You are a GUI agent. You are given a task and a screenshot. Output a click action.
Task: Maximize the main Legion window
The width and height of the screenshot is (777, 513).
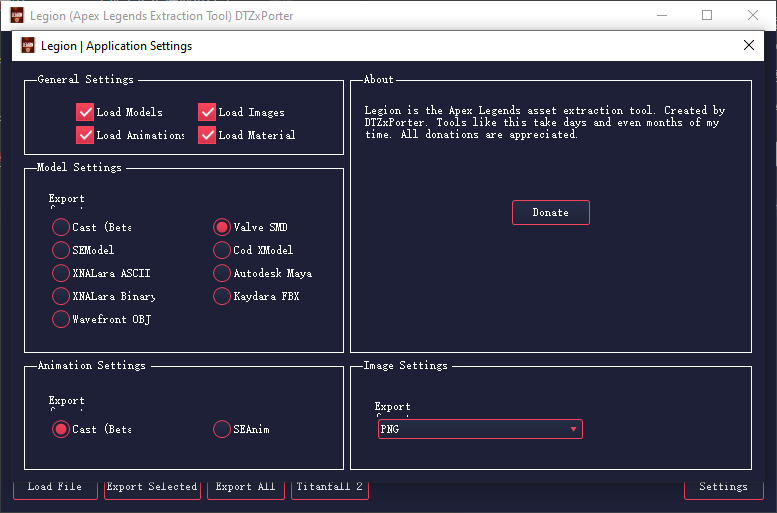(707, 15)
